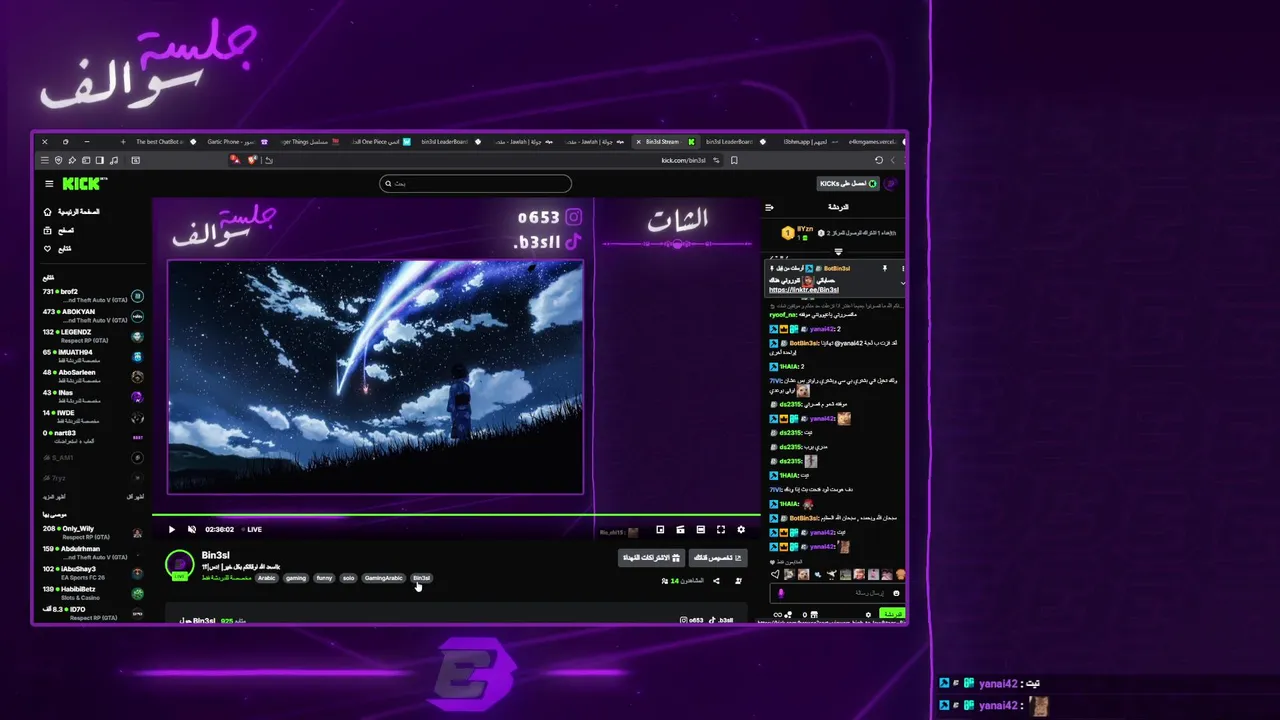Open recommended channel Only_Wily

93,532
